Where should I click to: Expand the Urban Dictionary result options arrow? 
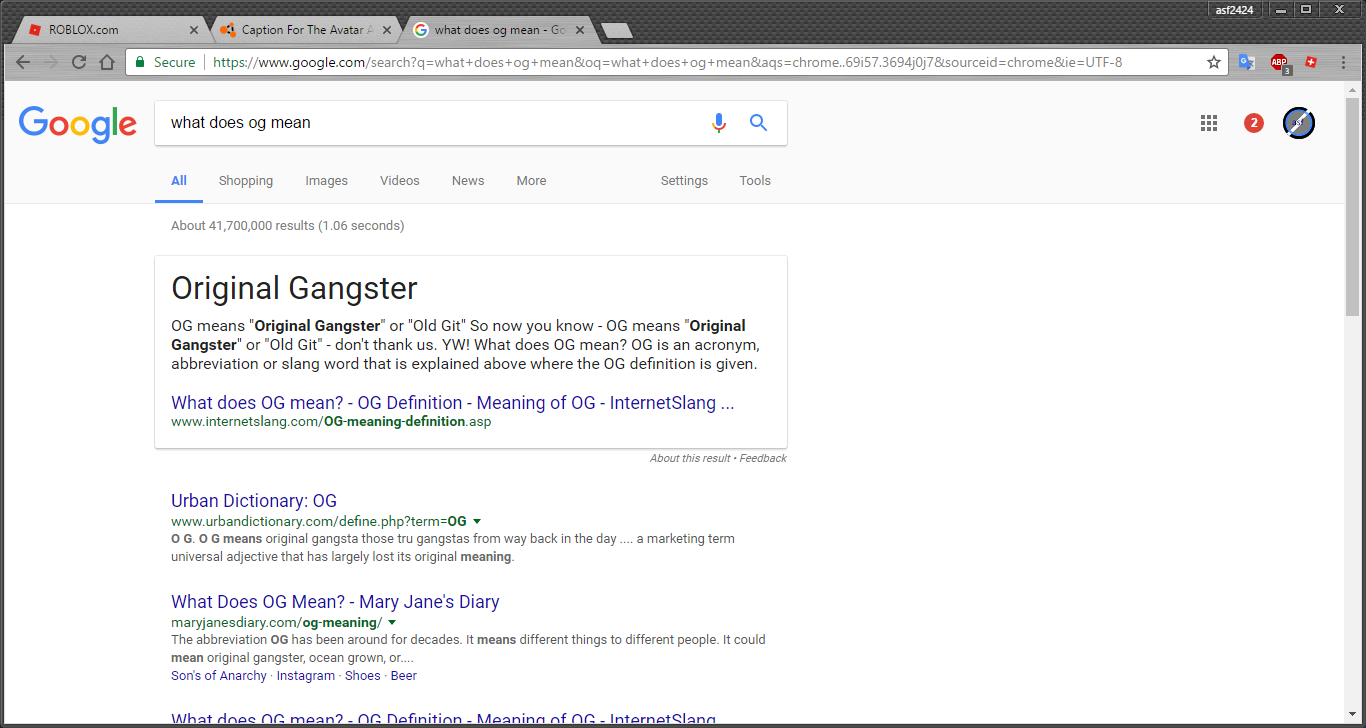coord(477,521)
